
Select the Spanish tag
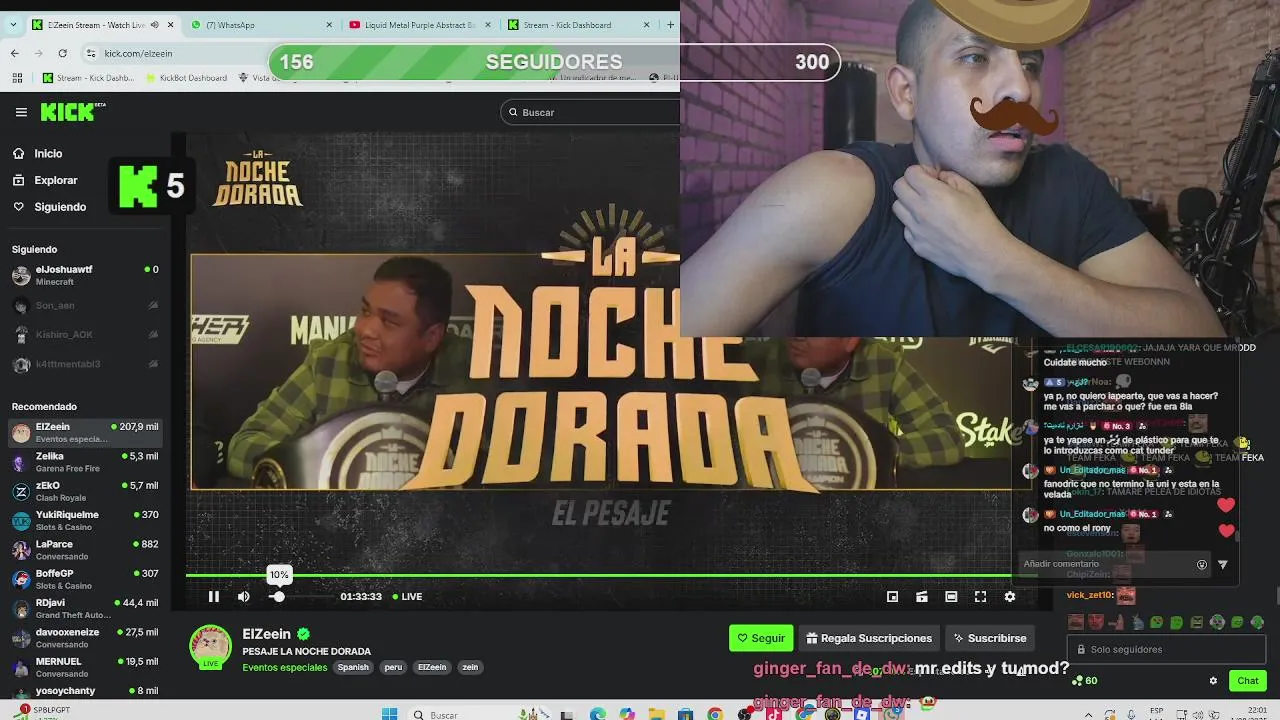(x=353, y=667)
